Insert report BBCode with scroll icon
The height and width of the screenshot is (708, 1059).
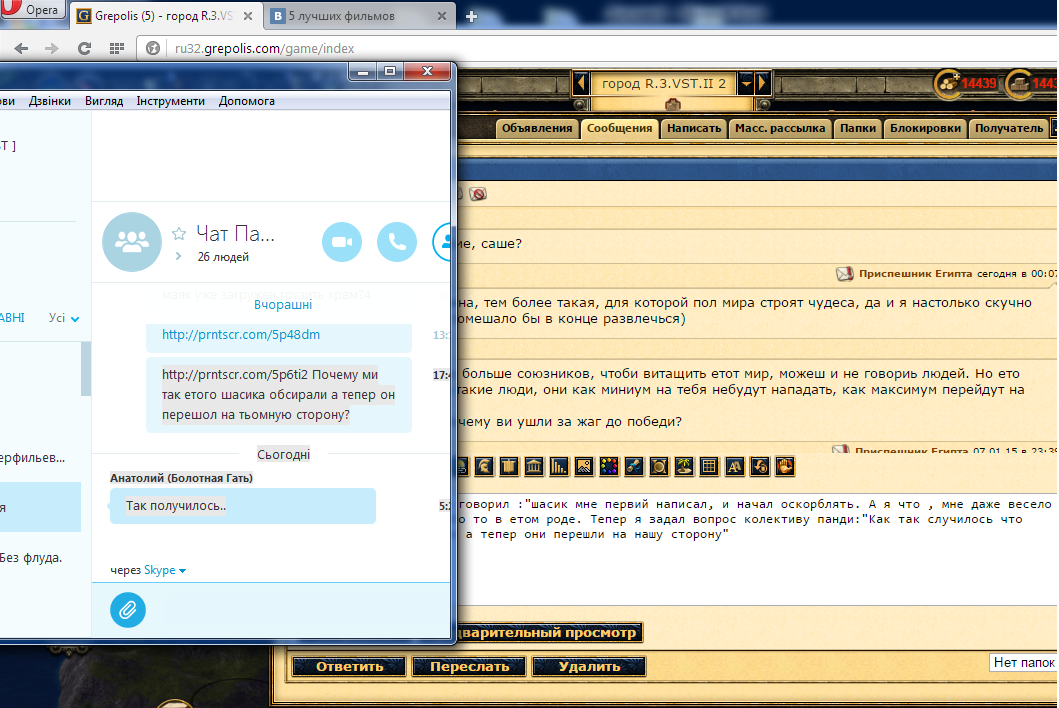[x=634, y=467]
